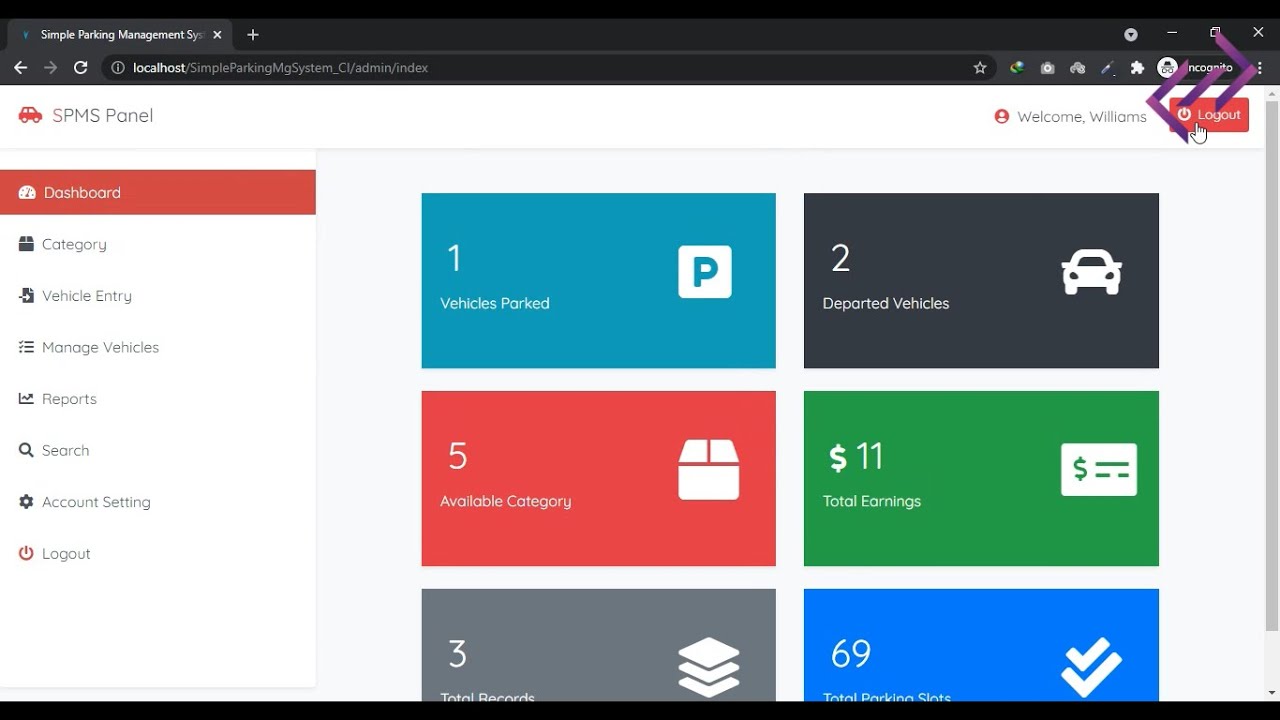Click the money bill icon on Total Earnings card
This screenshot has width=1280, height=720.
point(1099,469)
